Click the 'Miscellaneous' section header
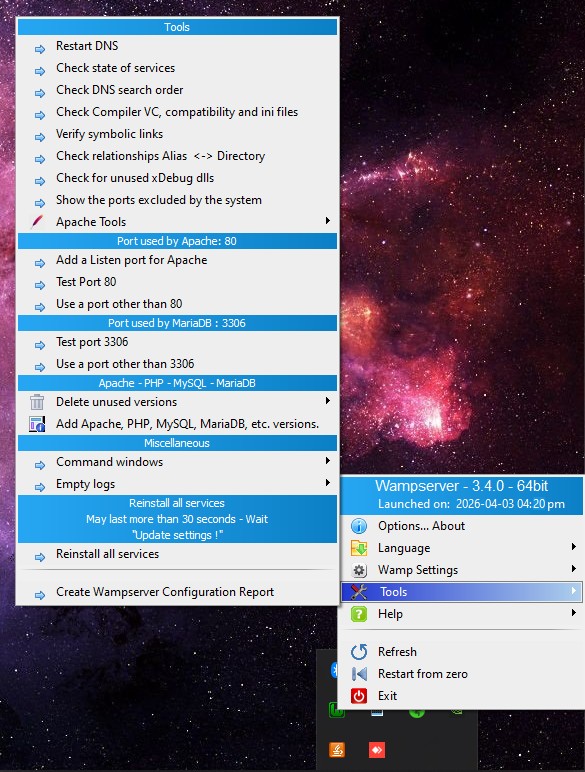This screenshot has height=772, width=585. tap(177, 443)
